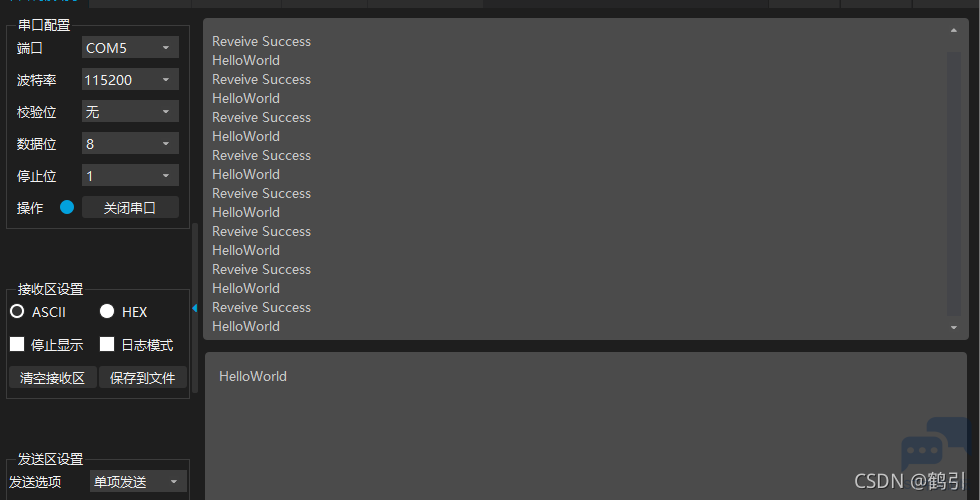980x500 pixels.
Task: Select HEX receive mode
Action: [x=107, y=311]
